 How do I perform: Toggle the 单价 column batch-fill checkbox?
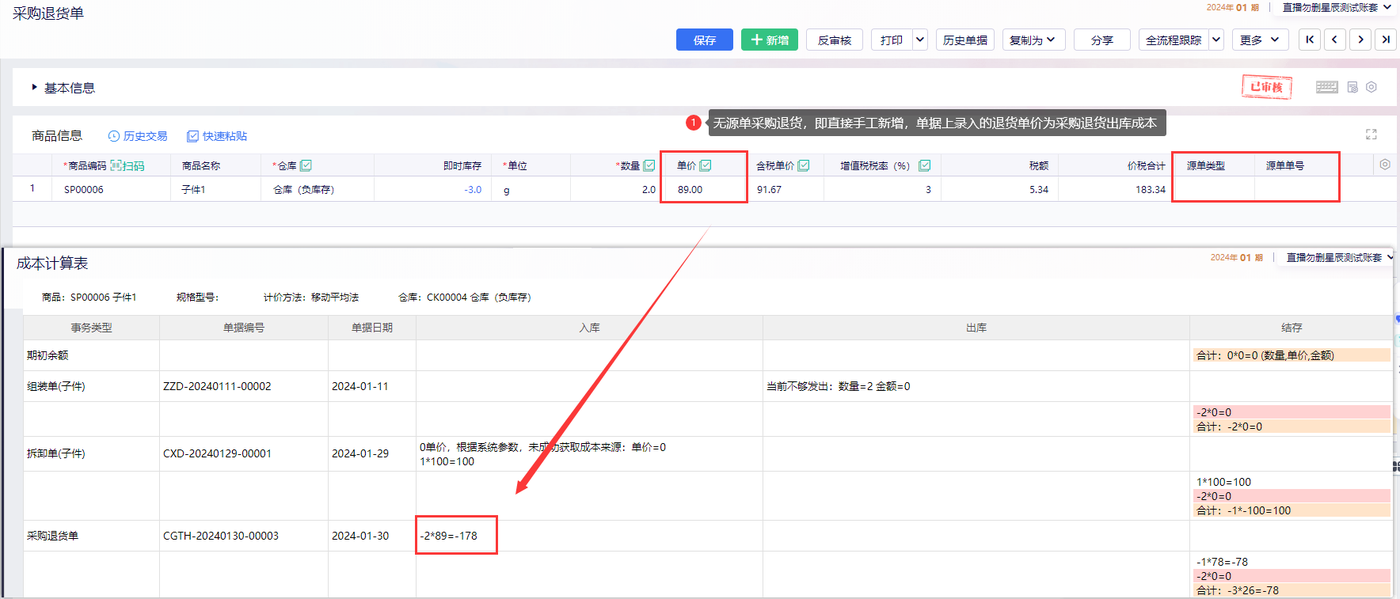click(705, 165)
